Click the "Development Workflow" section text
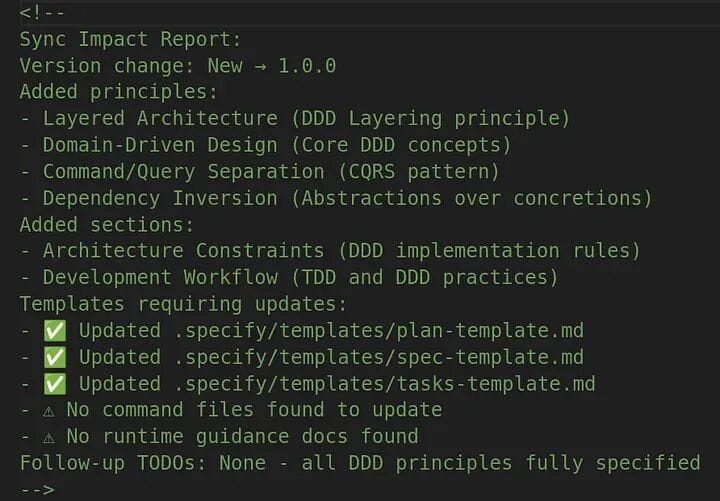The width and height of the screenshot is (720, 501). [160, 277]
